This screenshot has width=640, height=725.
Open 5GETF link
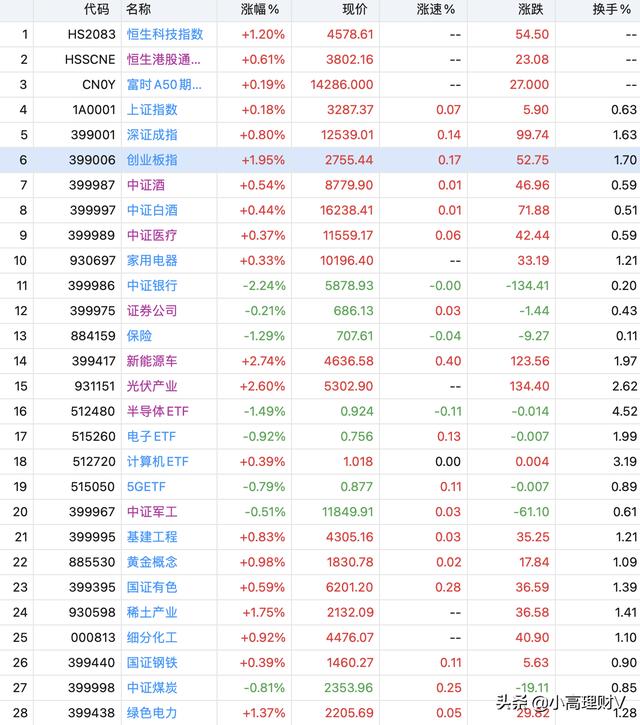[x=146, y=486]
